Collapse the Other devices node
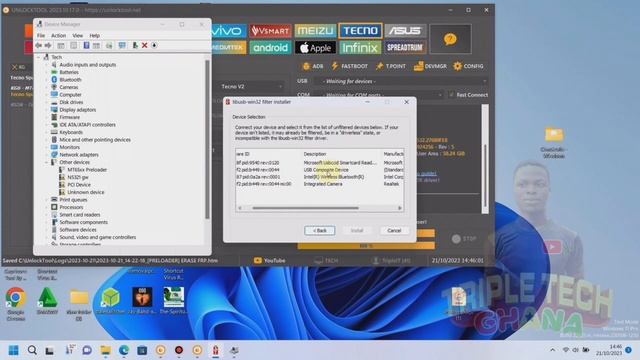 [47, 162]
